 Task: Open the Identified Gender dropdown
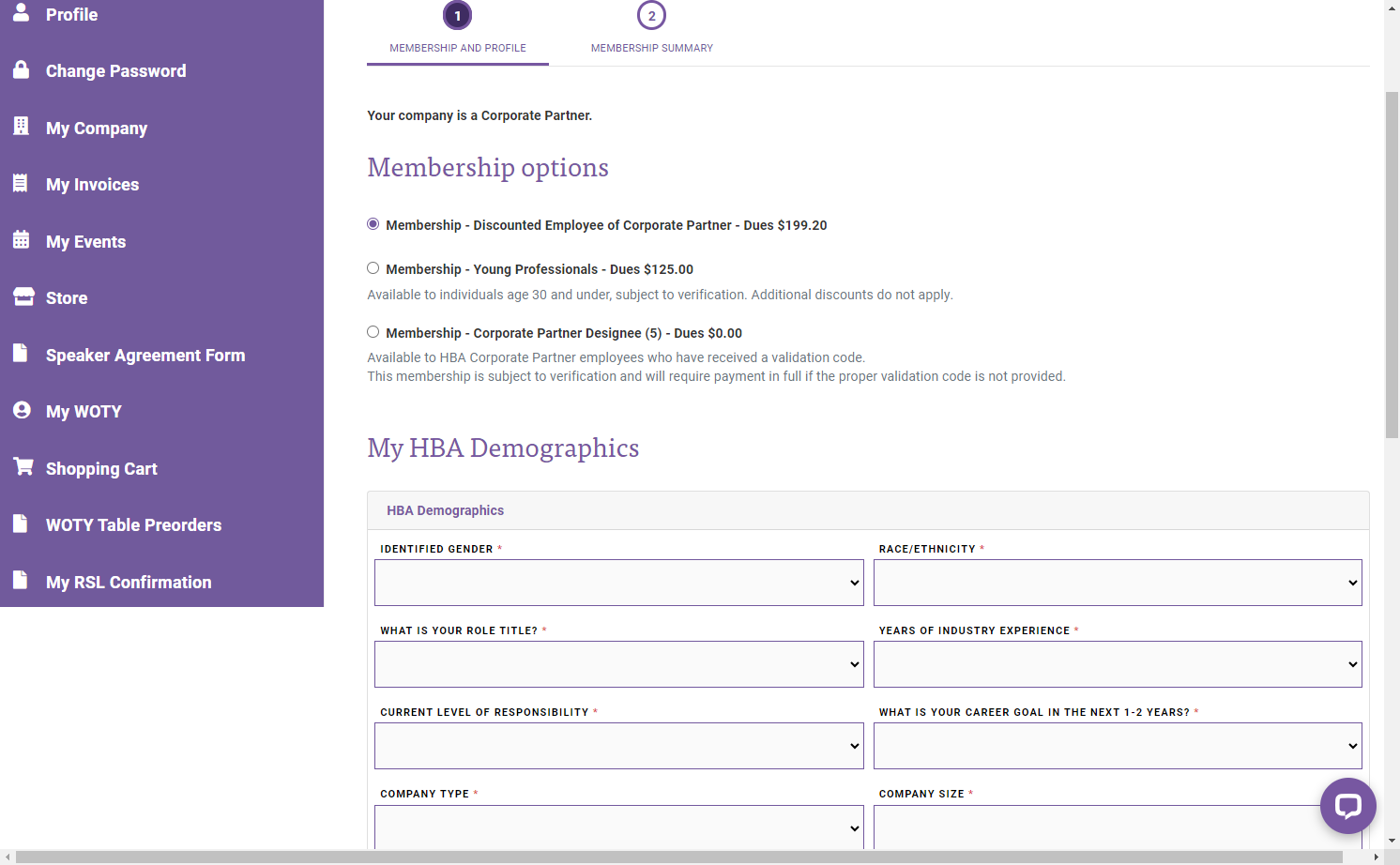pos(619,583)
